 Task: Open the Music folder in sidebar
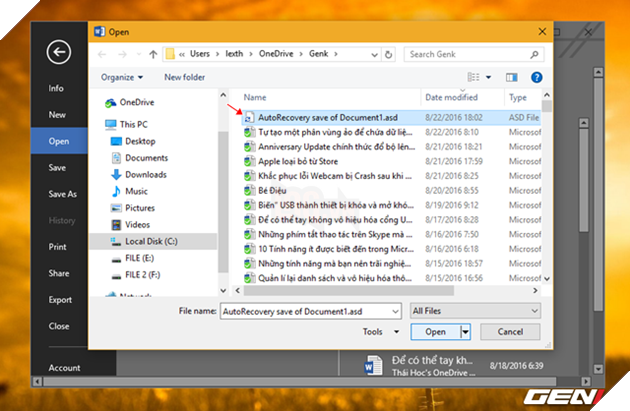point(136,191)
